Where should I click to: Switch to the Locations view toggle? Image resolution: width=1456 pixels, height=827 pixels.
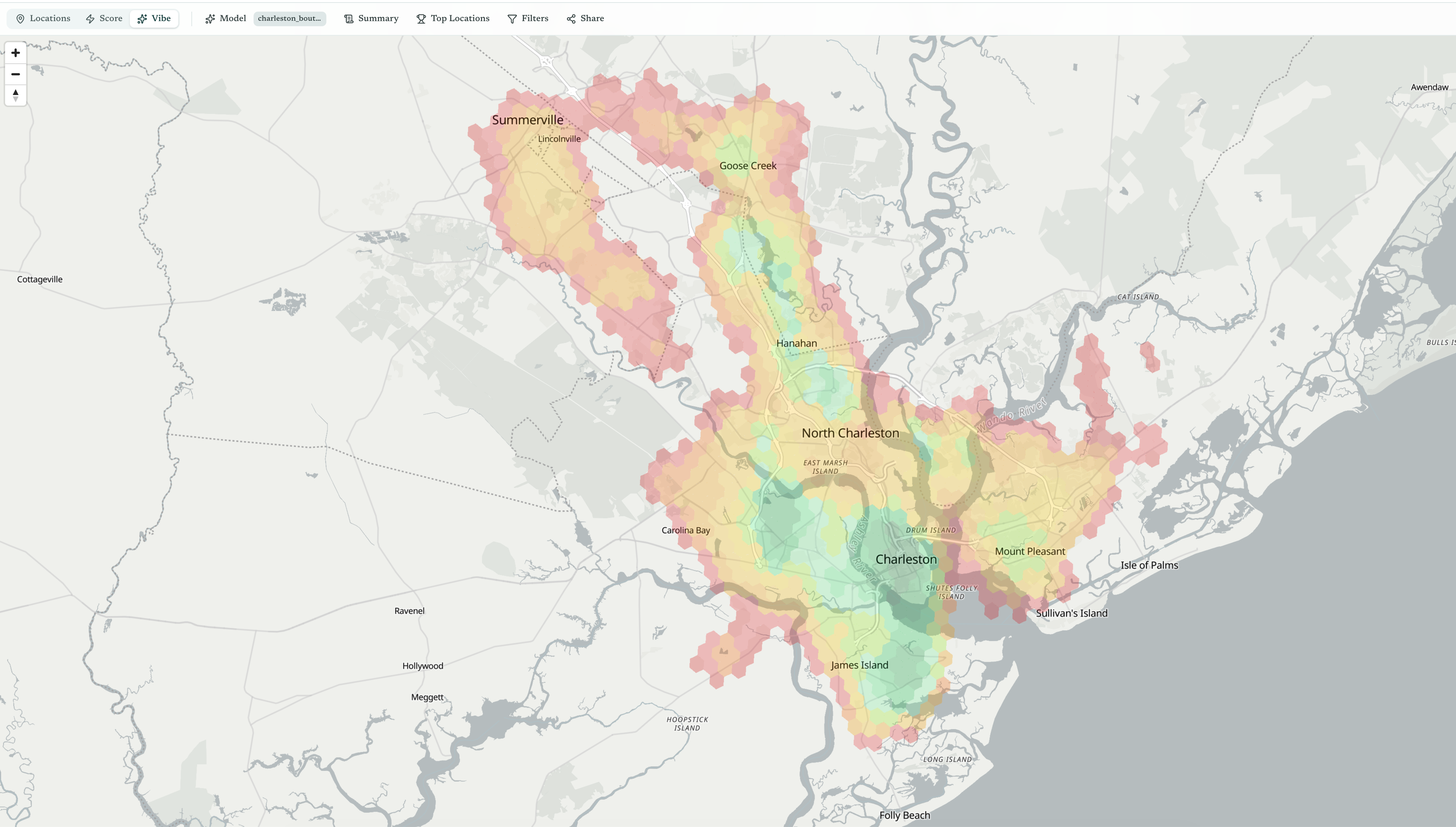[x=43, y=19]
